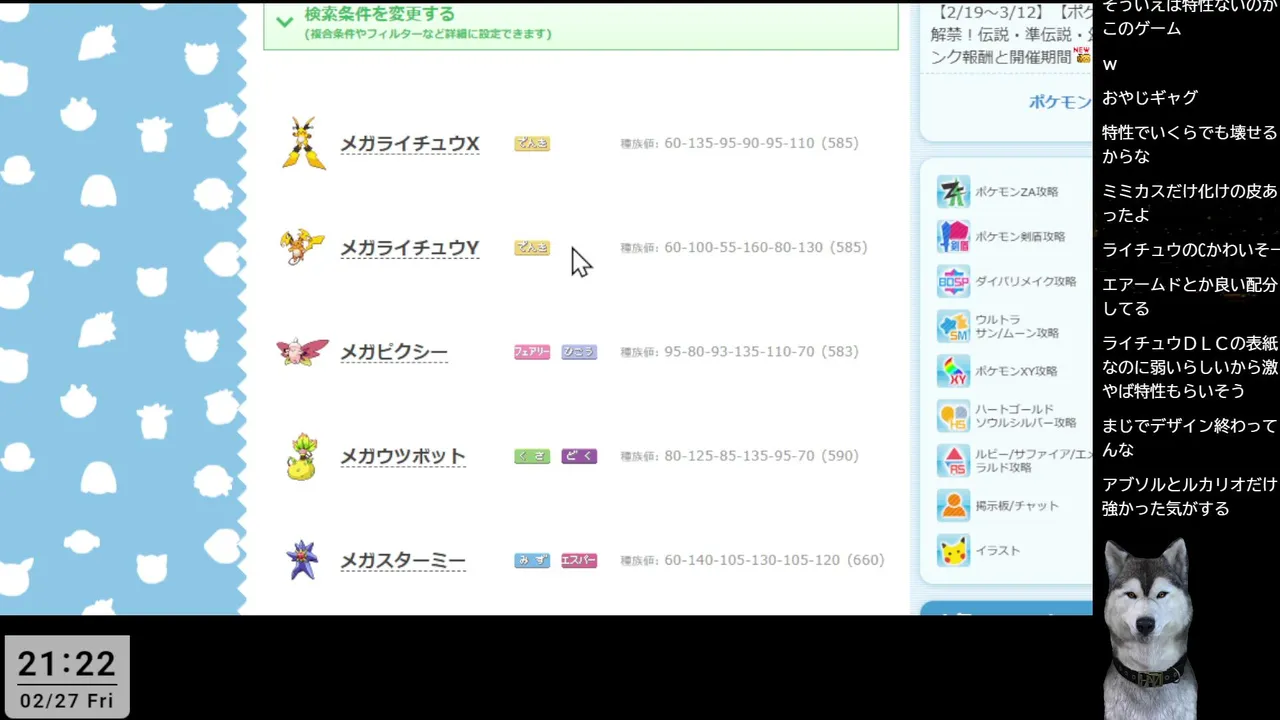This screenshot has width=1280, height=720.
Task: Open ポケモン剣盾攻略 sidebar link
Action: click(x=1020, y=236)
